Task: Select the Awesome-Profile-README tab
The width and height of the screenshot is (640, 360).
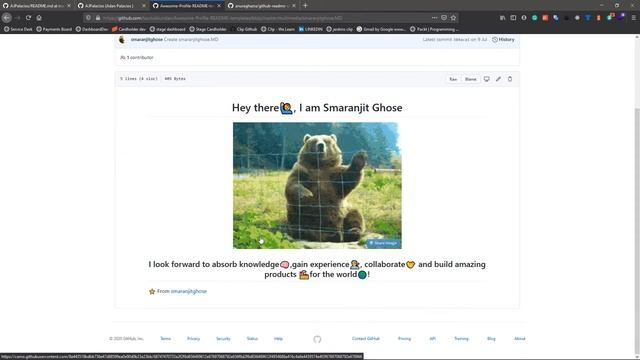Action: 187,6
